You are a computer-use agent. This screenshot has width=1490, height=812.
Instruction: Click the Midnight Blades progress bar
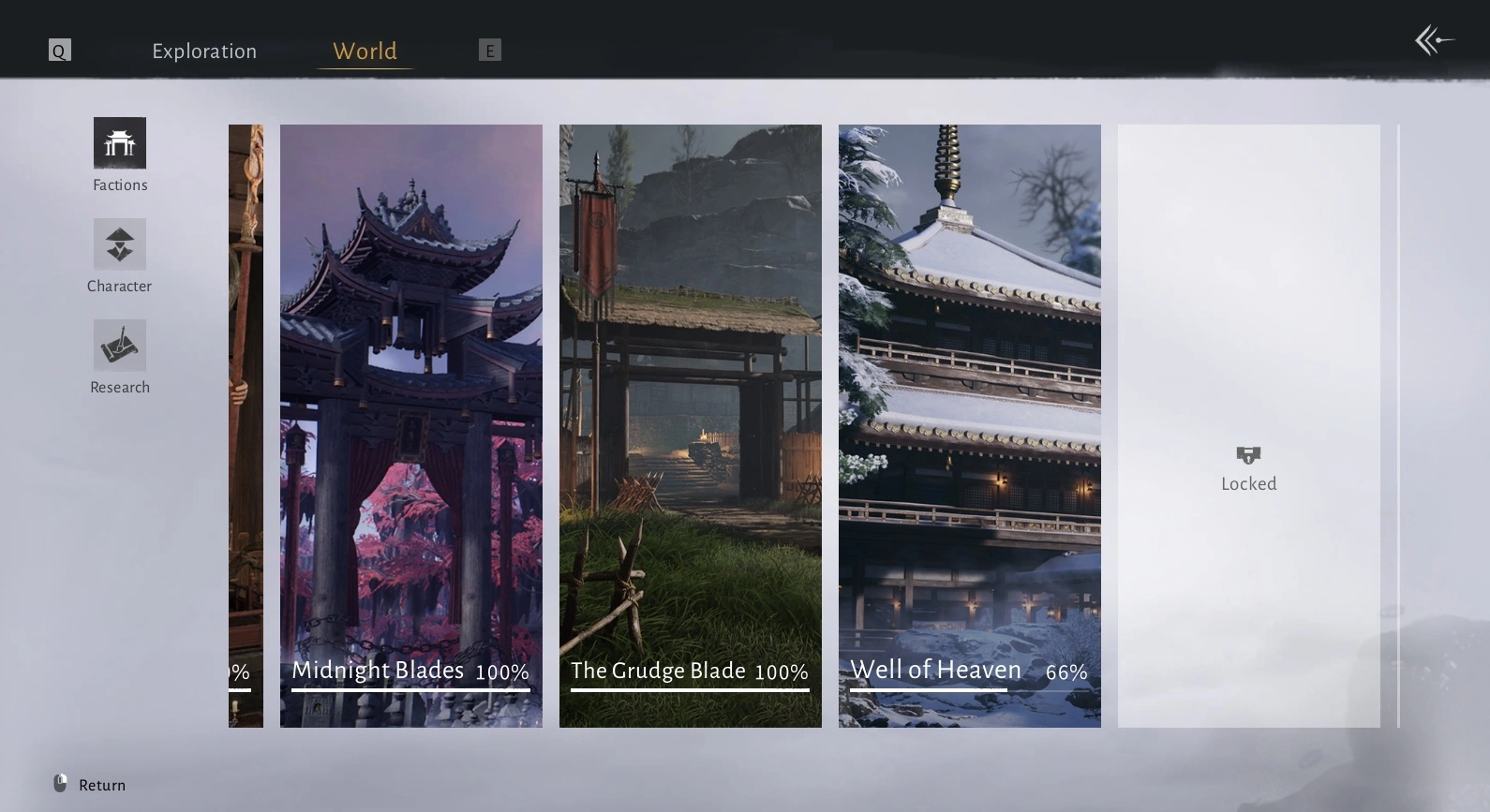[x=410, y=690]
